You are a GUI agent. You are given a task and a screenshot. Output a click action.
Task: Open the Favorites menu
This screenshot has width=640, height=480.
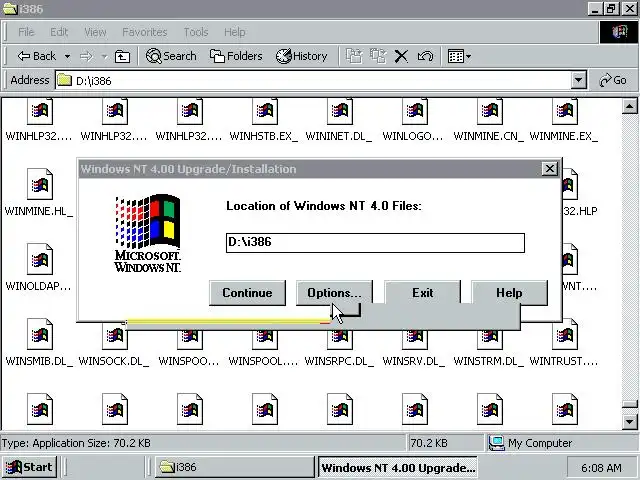[144, 32]
